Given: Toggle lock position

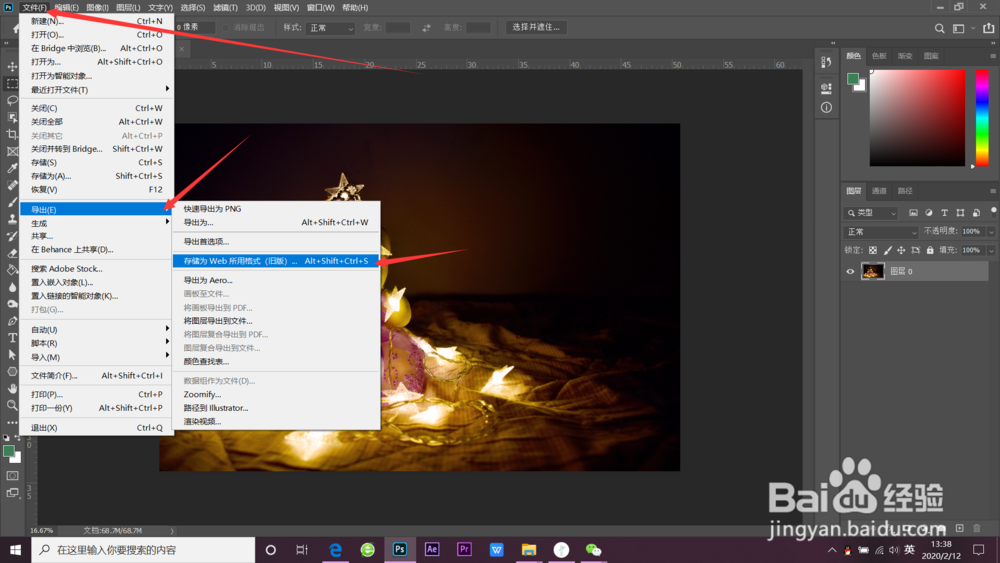Looking at the screenshot, I should (901, 251).
